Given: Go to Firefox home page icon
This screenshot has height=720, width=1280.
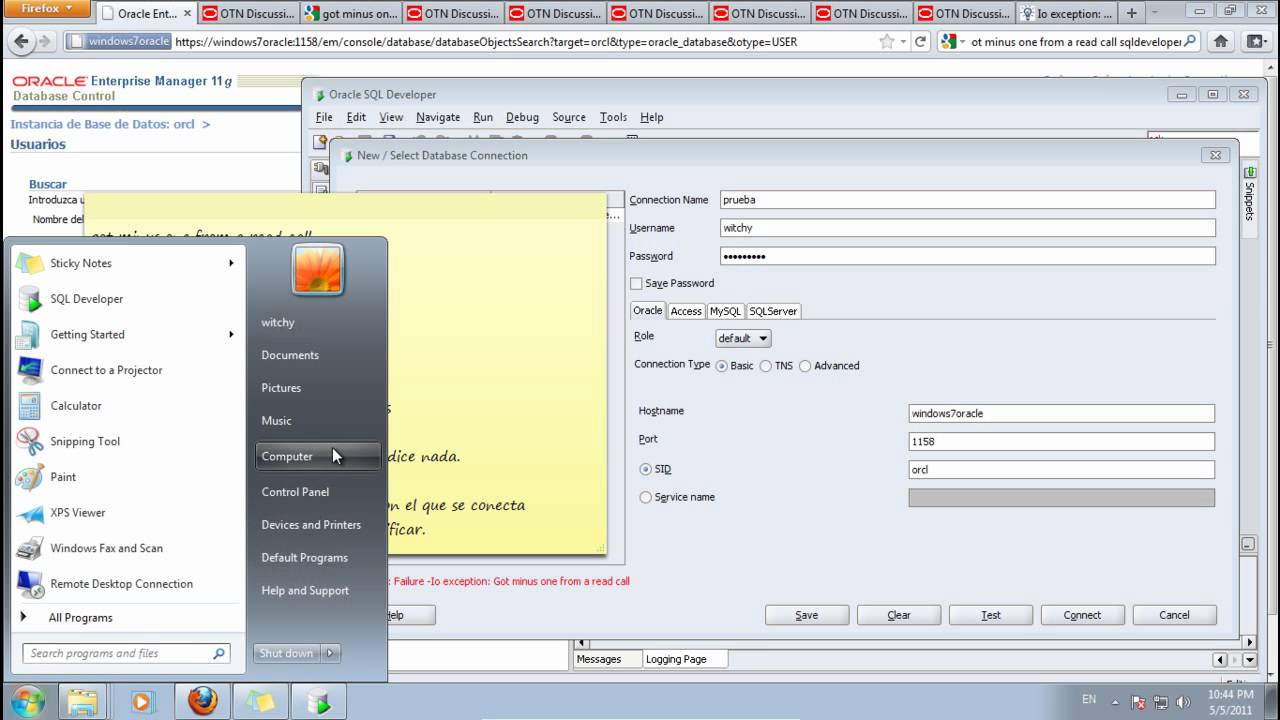Looking at the screenshot, I should coord(1221,42).
